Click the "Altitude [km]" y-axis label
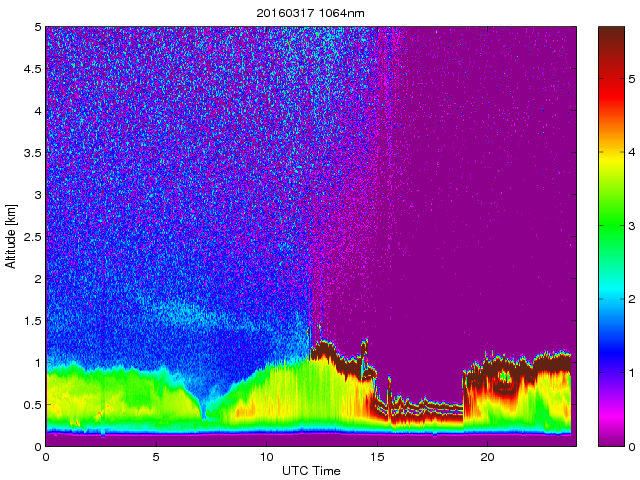The height and width of the screenshot is (480, 640). point(12,236)
